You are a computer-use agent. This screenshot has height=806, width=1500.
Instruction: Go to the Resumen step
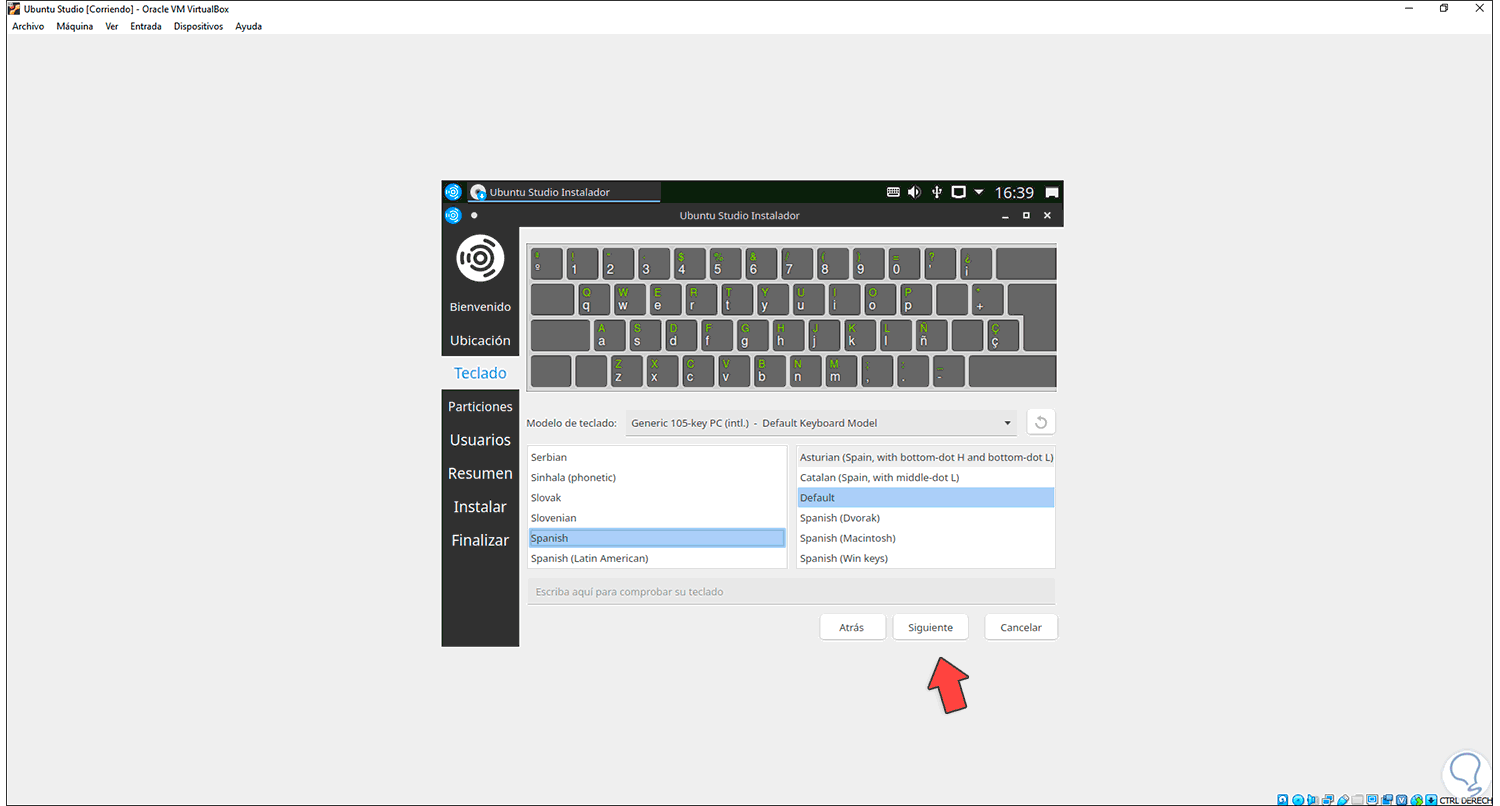[480, 473]
